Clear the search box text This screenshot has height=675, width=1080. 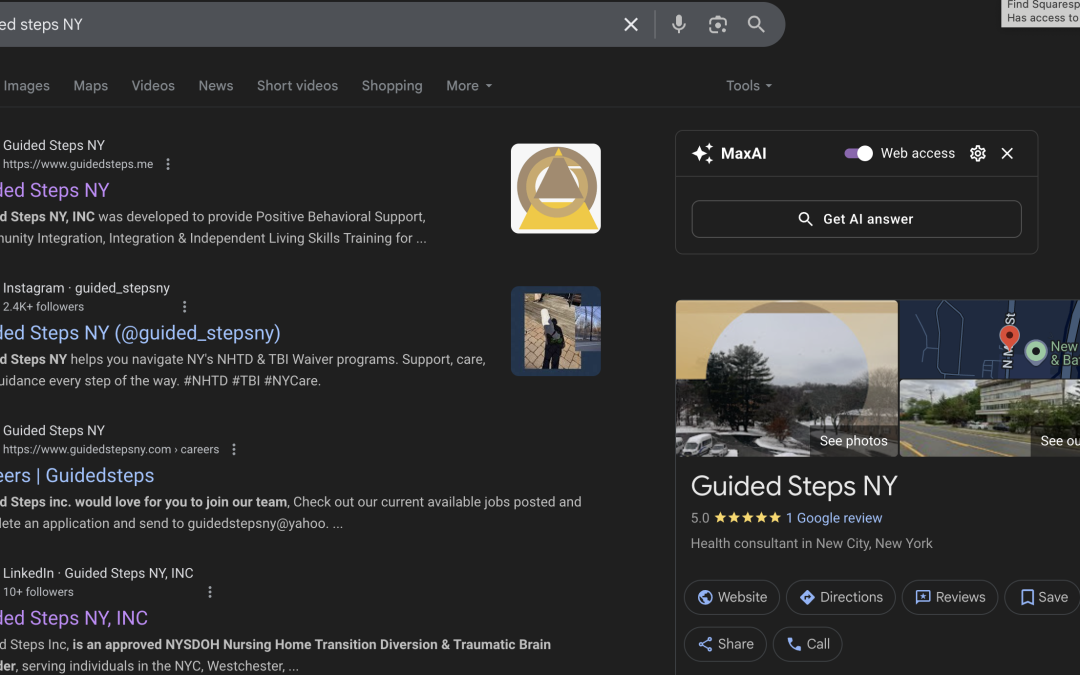click(x=631, y=25)
